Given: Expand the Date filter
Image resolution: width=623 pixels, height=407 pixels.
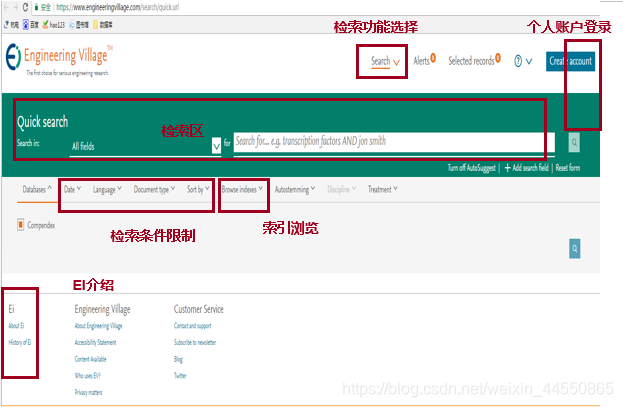Looking at the screenshot, I should pyautogui.click(x=72, y=189).
